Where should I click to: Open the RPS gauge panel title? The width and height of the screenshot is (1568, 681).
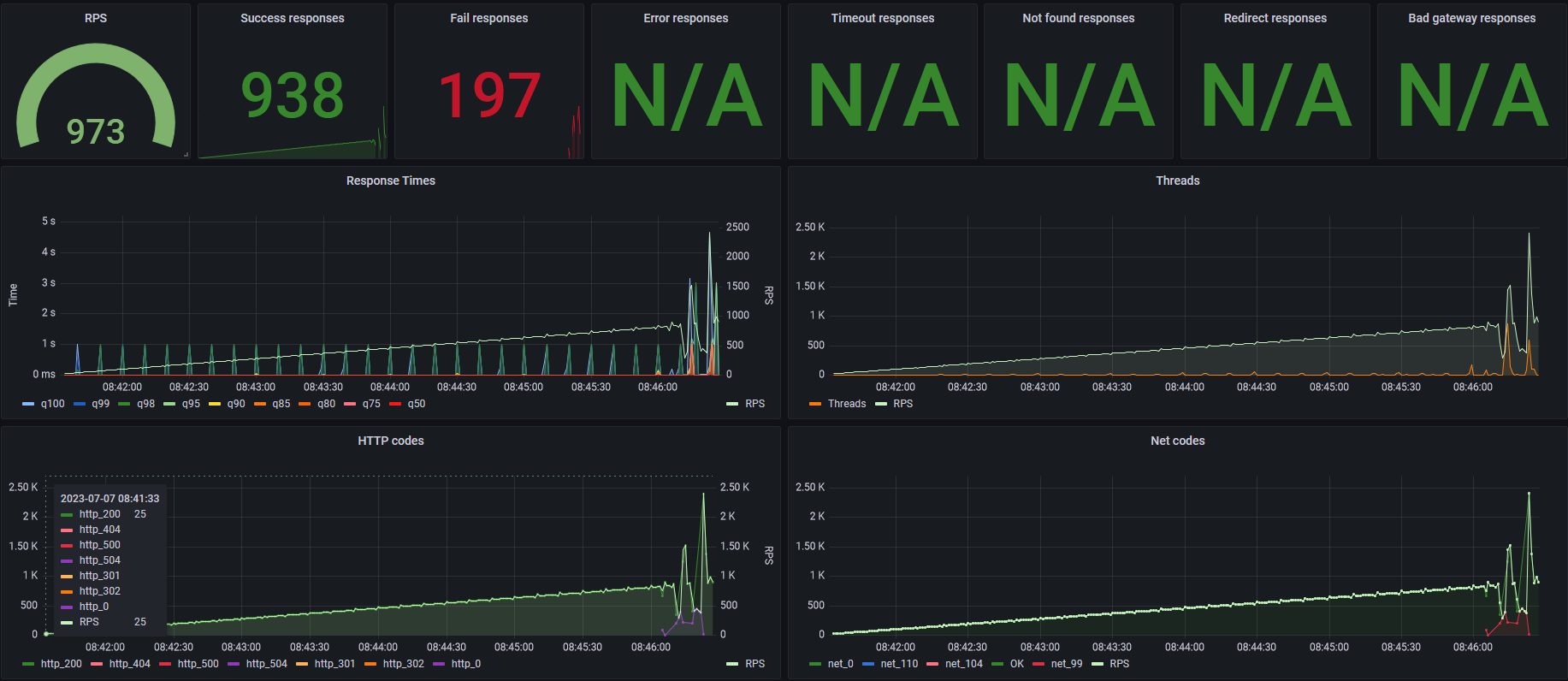(x=96, y=18)
